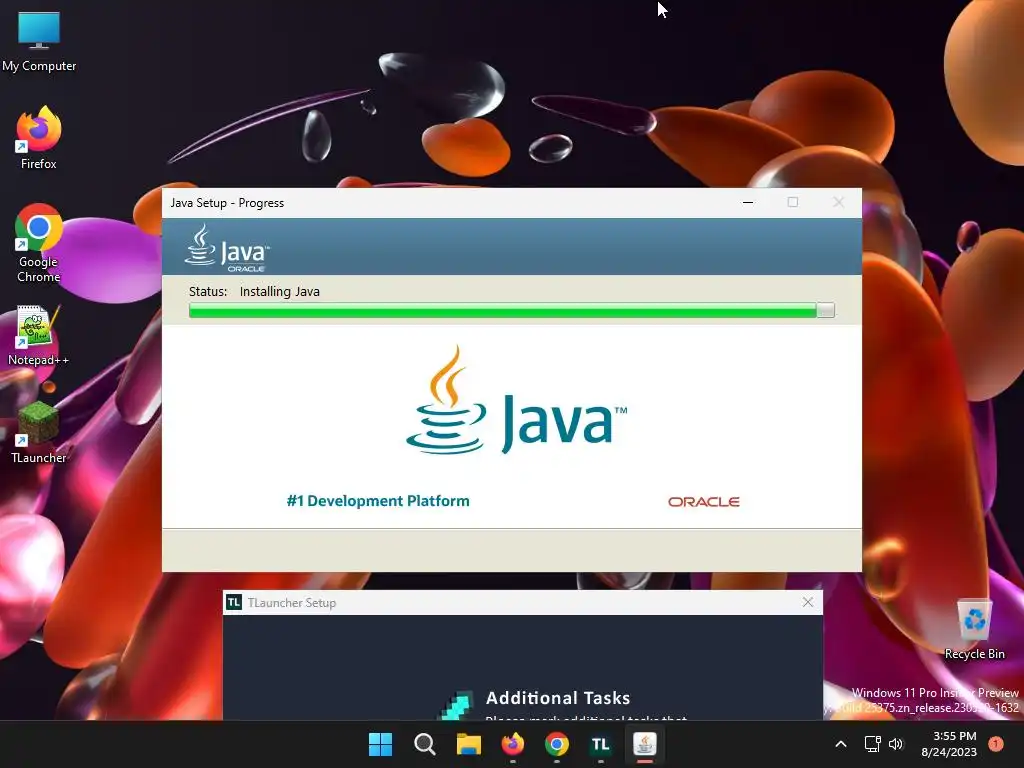Click the 'Installing Java' status text
Image resolution: width=1024 pixels, height=768 pixels.
click(x=280, y=291)
